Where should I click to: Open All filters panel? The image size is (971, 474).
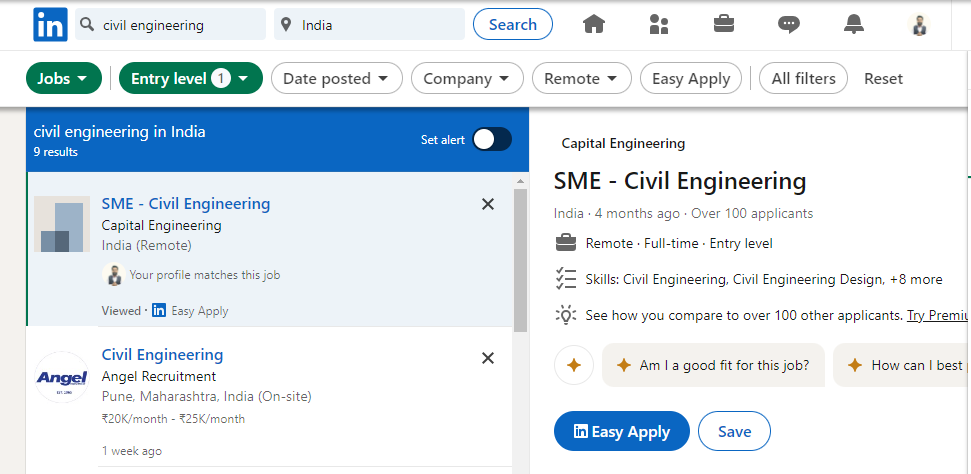point(803,79)
